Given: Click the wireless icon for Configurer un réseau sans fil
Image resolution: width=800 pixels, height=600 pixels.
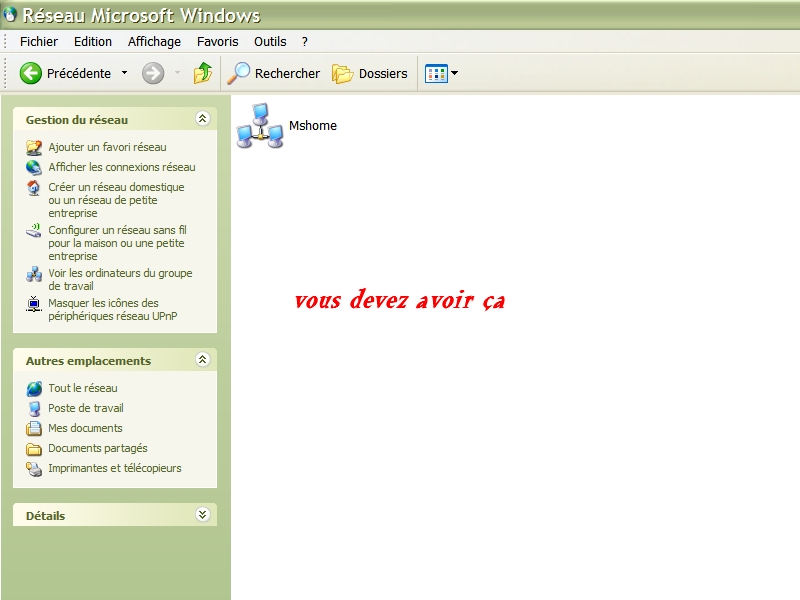Looking at the screenshot, I should (34, 231).
